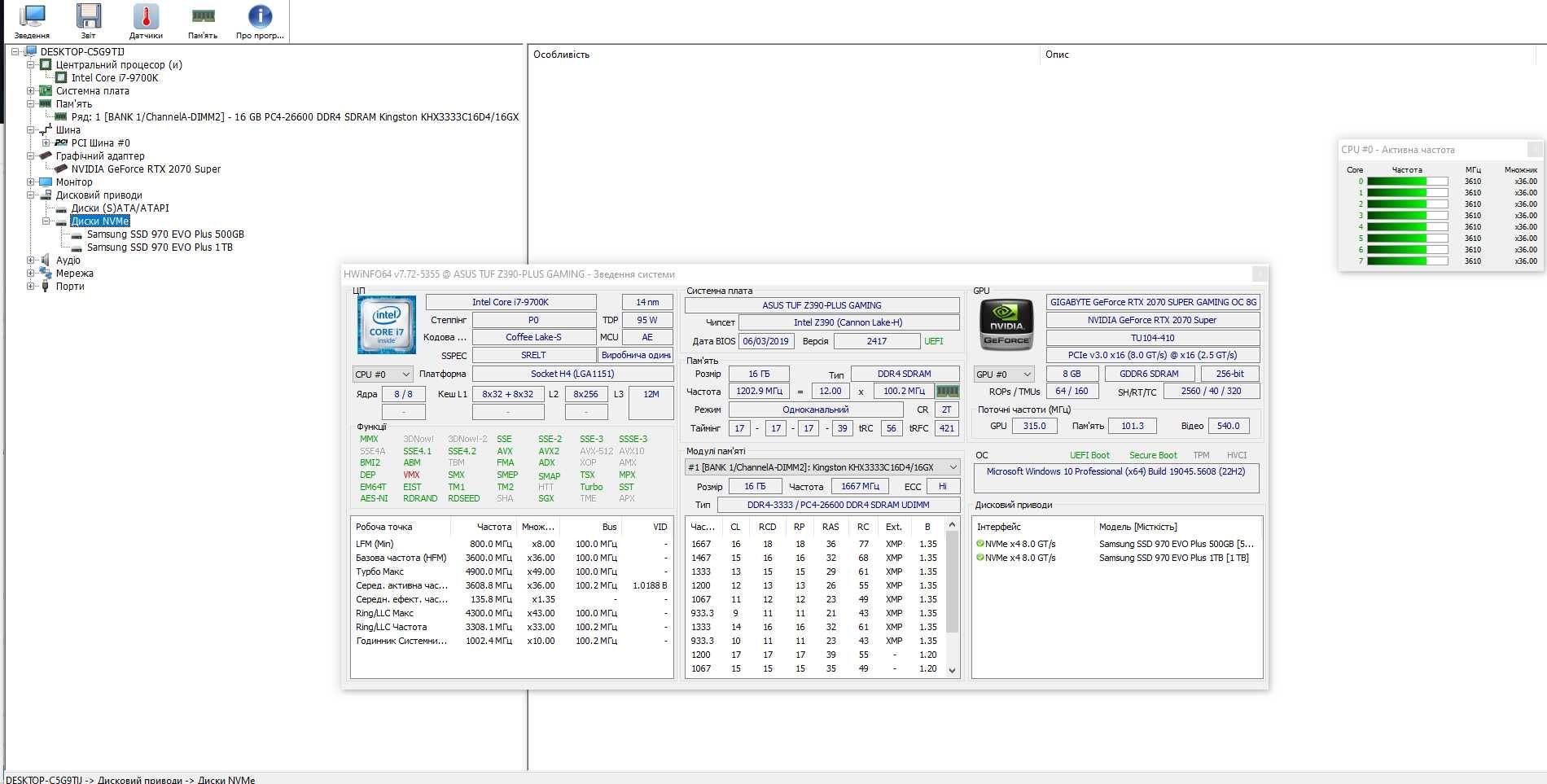Image resolution: width=1547 pixels, height=784 pixels.
Task: Expand the Мережа tree node
Action: (x=30, y=273)
